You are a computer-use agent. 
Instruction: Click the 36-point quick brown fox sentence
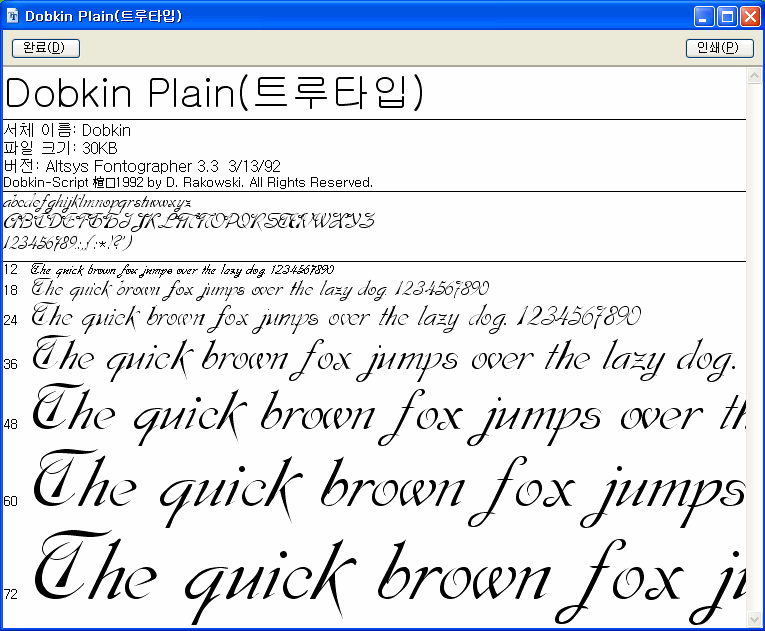click(x=384, y=358)
